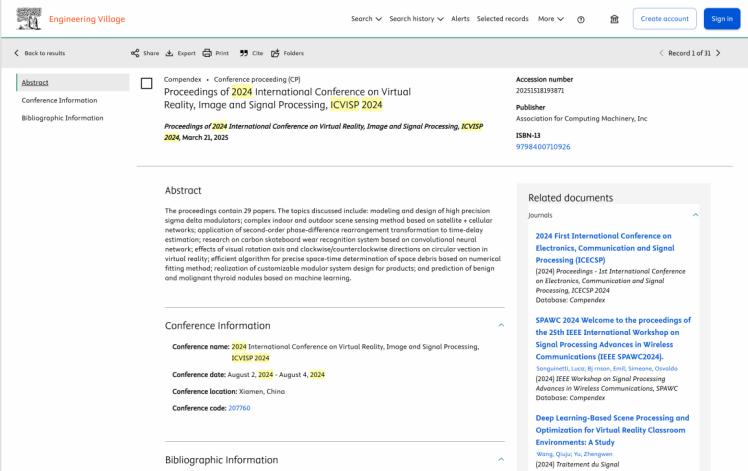The height and width of the screenshot is (471, 748).
Task: Open ISBN-13 9798400710926 link
Action: (543, 147)
